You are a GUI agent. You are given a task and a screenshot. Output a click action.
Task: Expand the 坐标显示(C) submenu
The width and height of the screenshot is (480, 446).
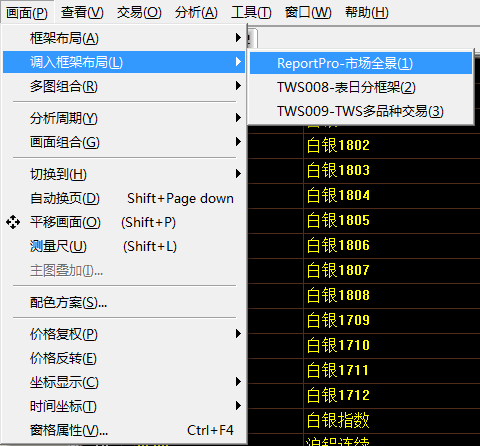click(x=124, y=382)
